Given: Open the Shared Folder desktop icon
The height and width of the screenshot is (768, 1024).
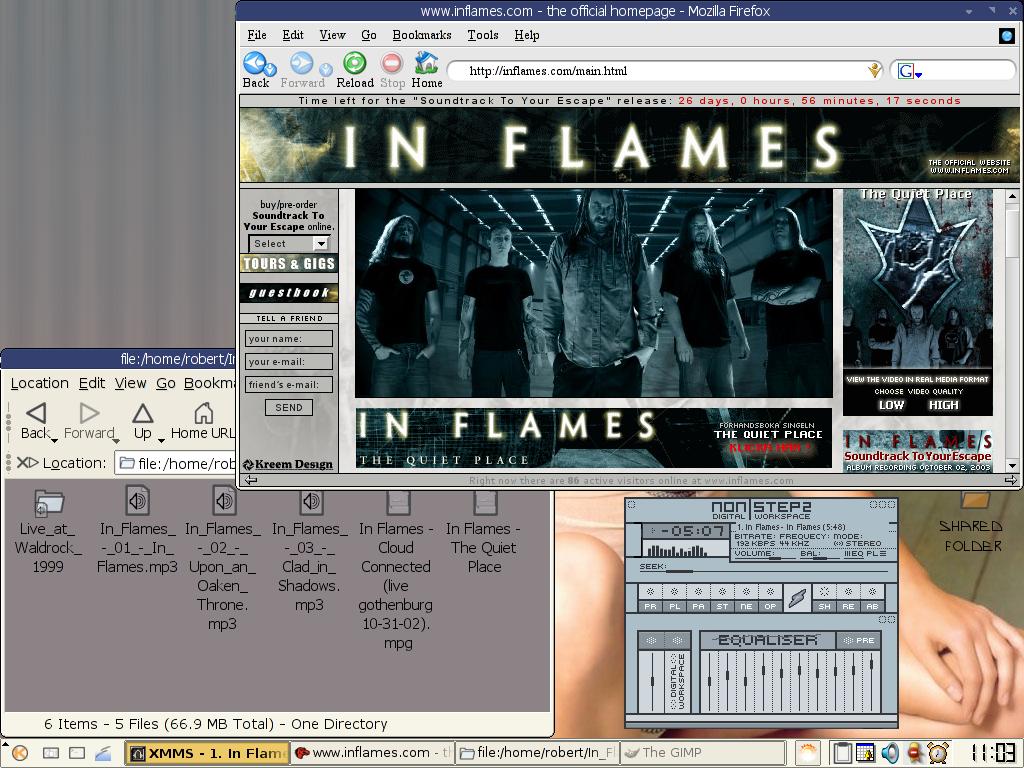Looking at the screenshot, I should [x=975, y=500].
